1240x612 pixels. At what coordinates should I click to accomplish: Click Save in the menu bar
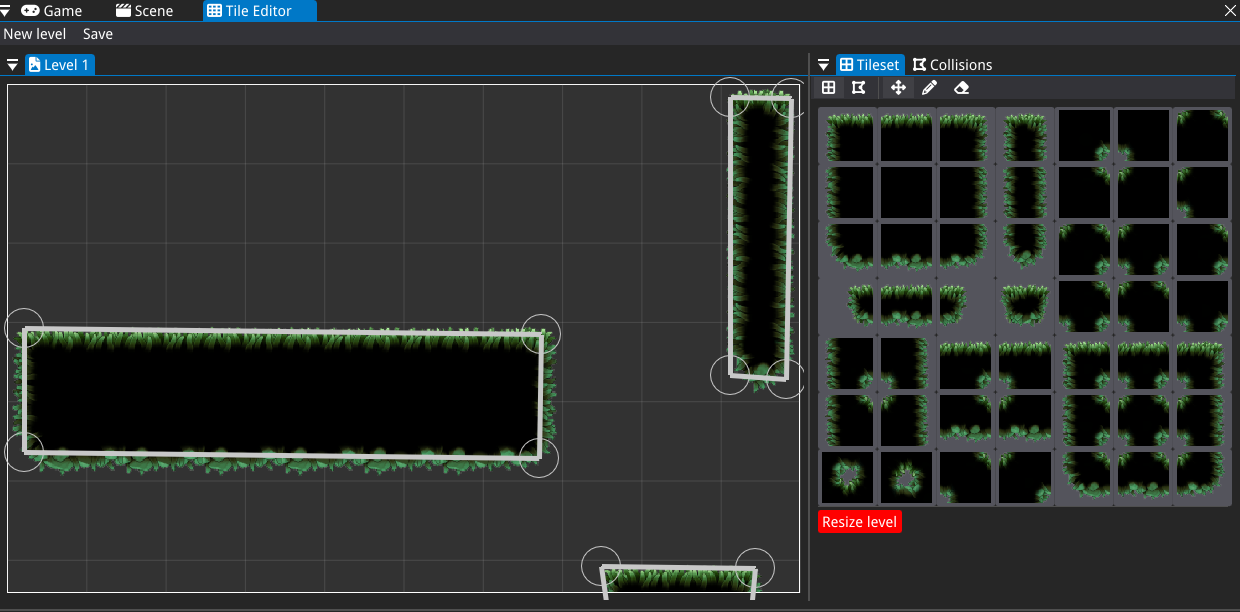point(98,34)
